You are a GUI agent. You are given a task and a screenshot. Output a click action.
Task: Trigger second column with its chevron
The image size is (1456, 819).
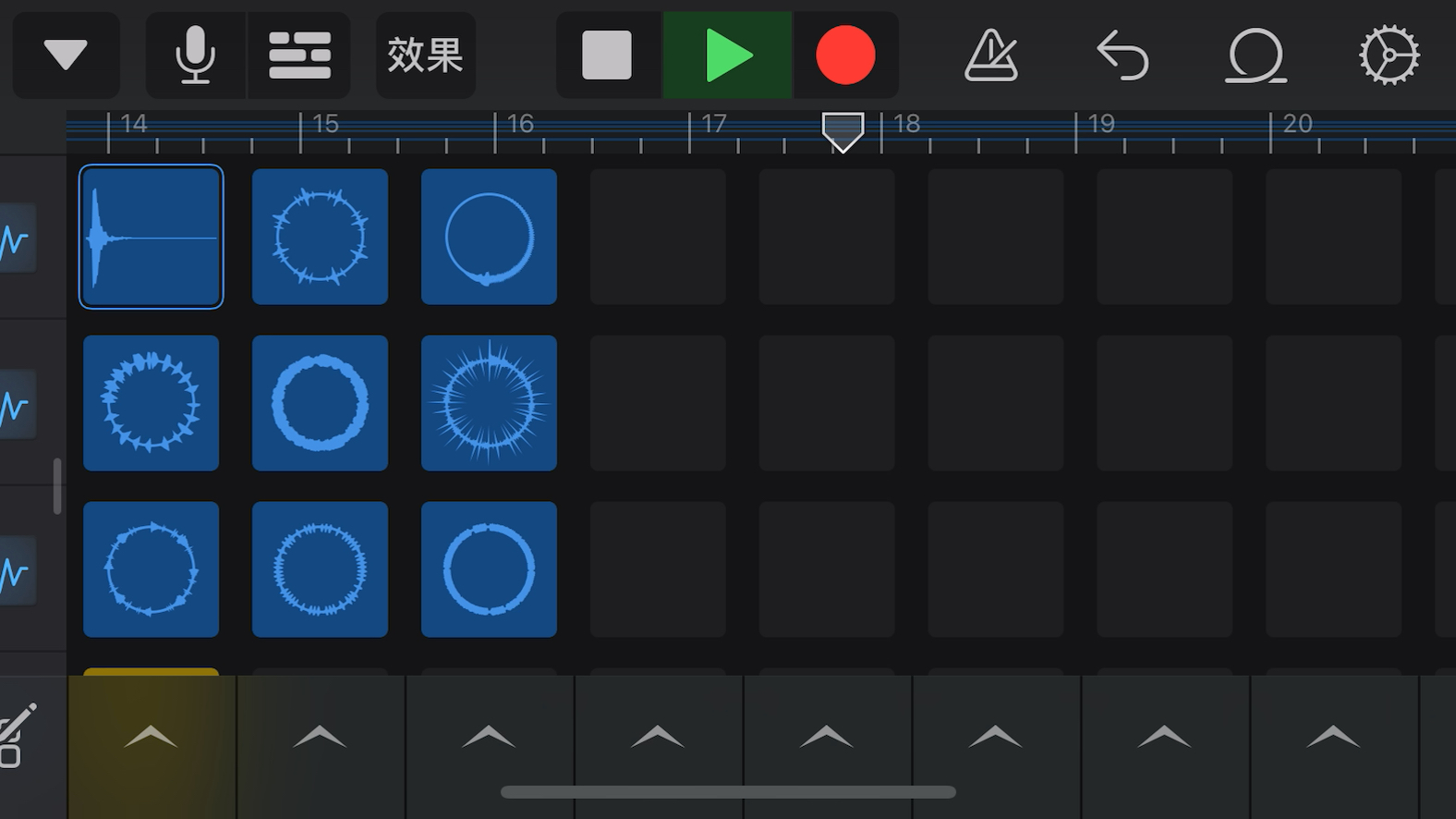click(320, 737)
